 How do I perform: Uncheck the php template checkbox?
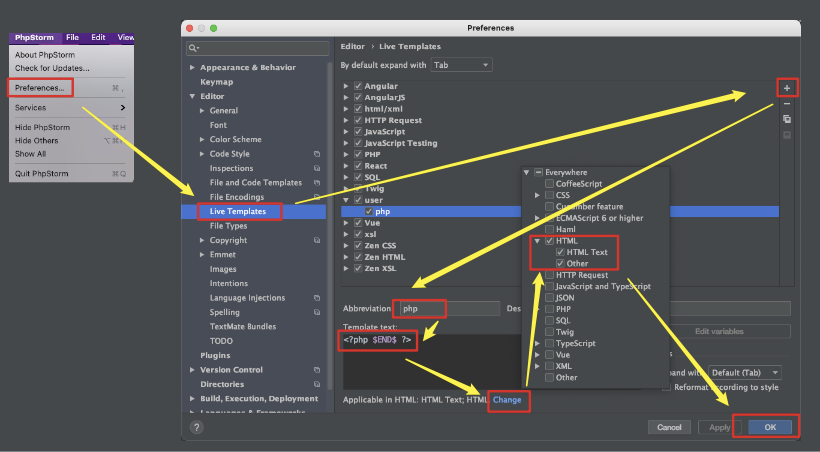(x=369, y=211)
